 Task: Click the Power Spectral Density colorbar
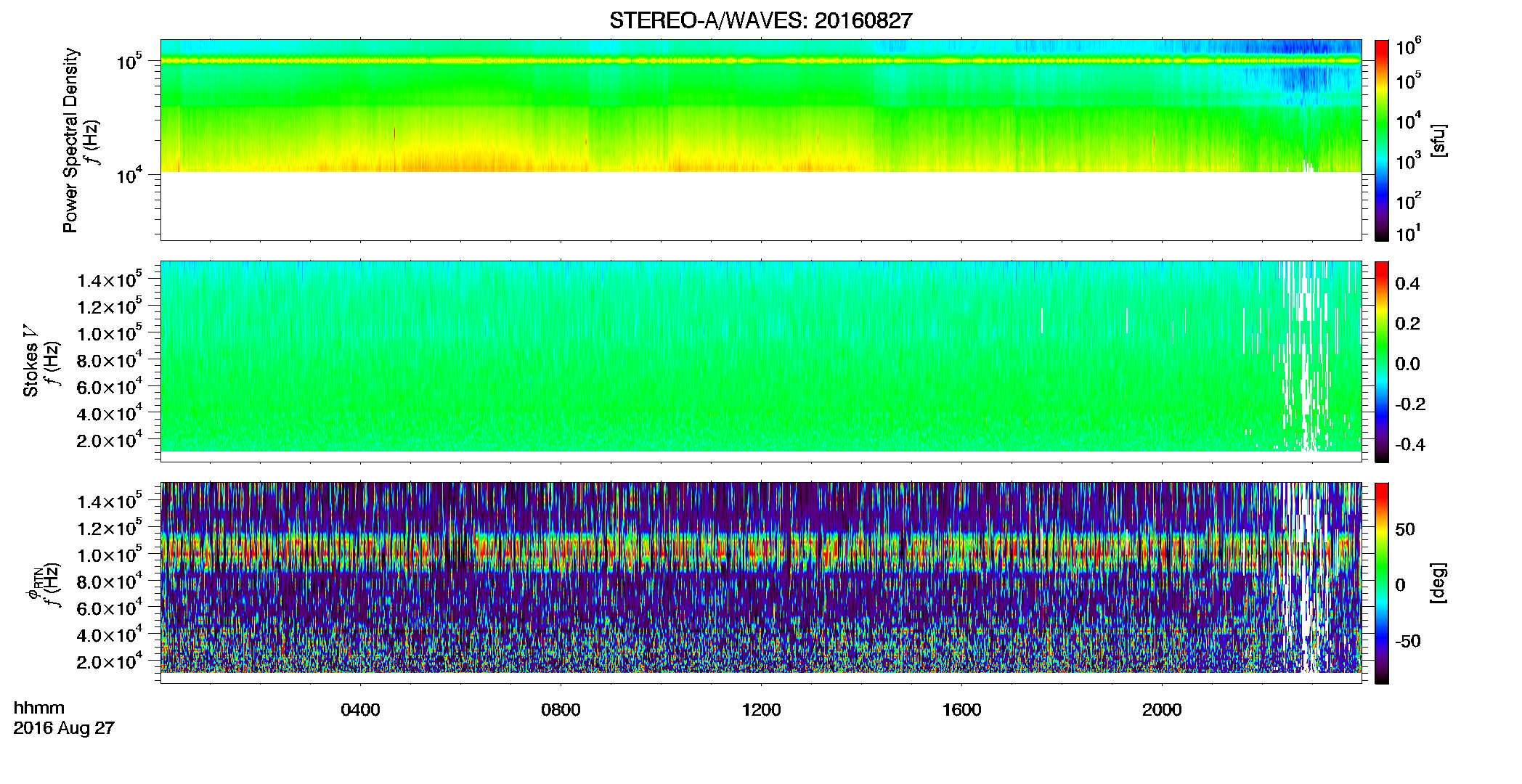click(x=1382, y=140)
